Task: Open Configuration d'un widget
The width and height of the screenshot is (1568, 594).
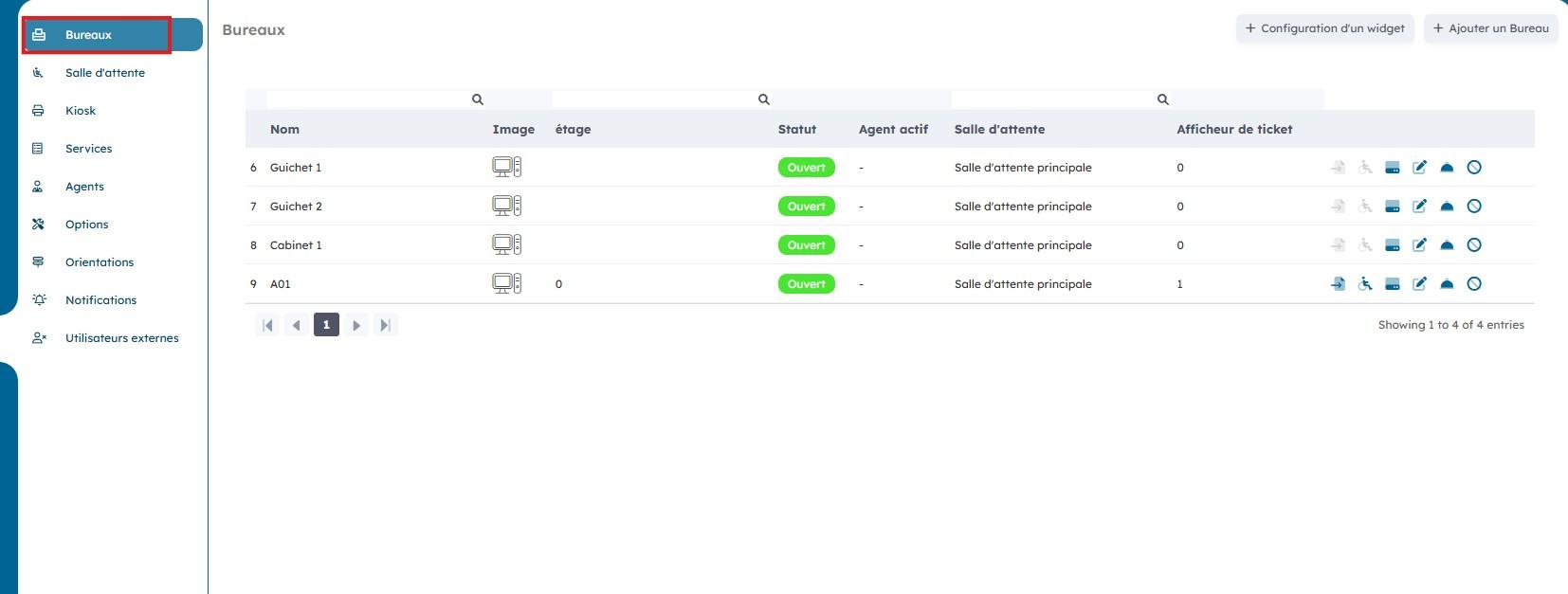Action: pos(1324,28)
